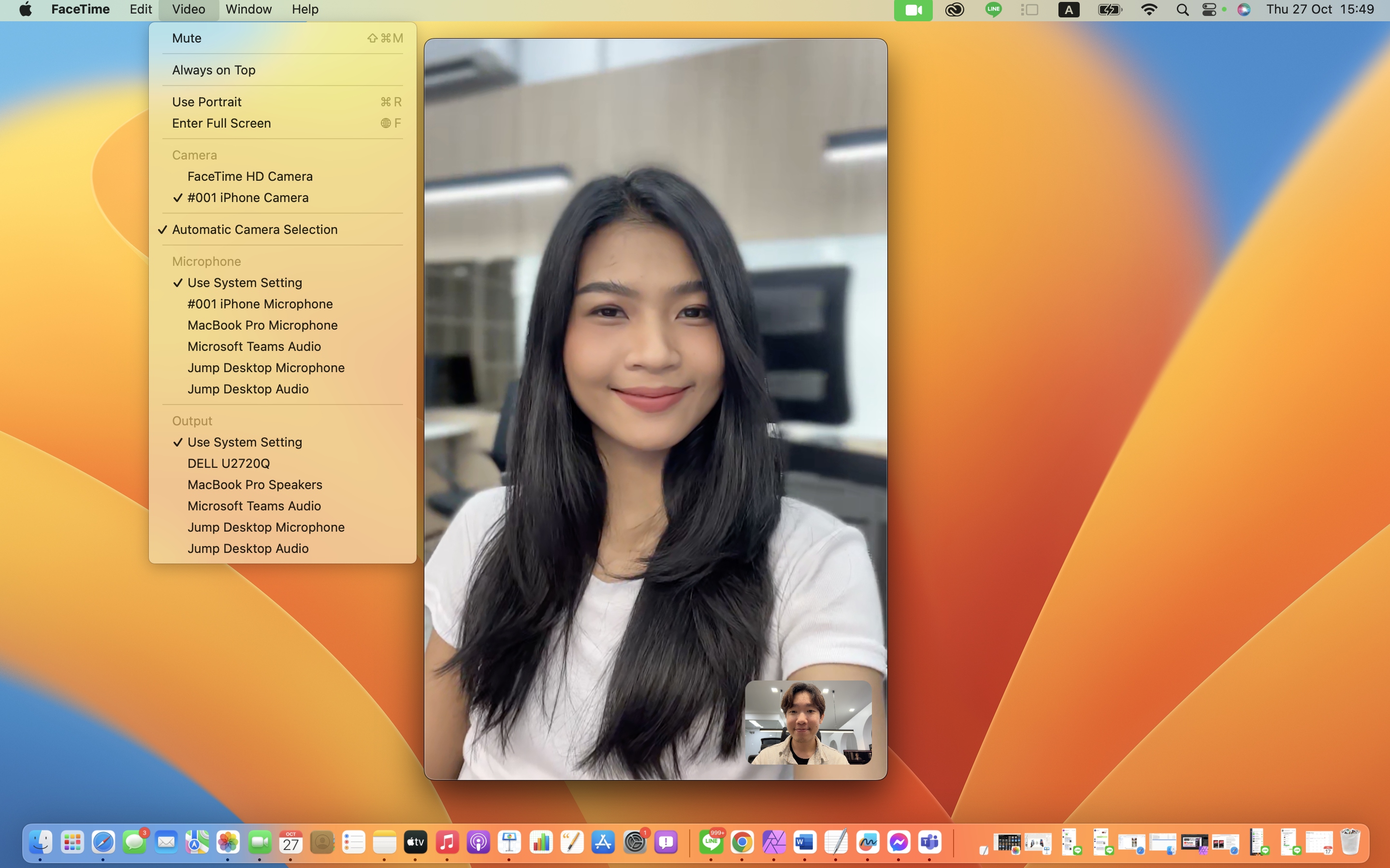Launch Microsoft Teams from the Dock

pyautogui.click(x=930, y=842)
